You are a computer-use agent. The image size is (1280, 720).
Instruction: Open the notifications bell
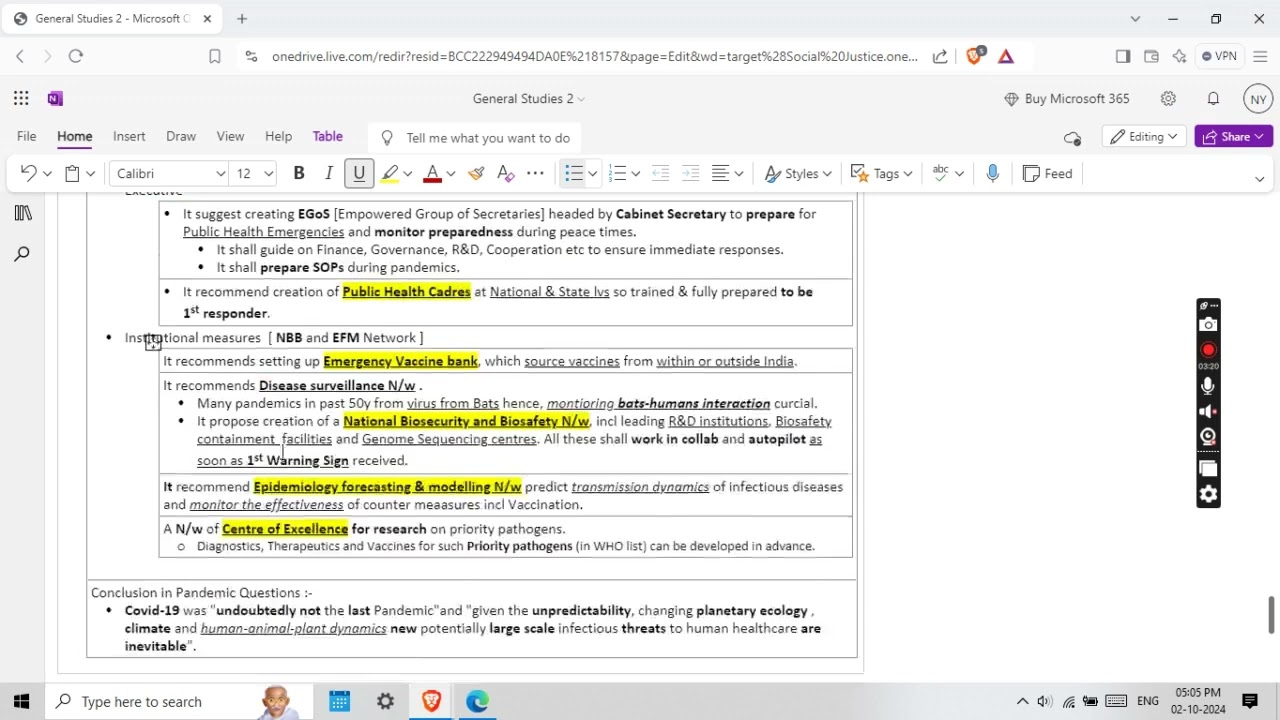(1213, 98)
